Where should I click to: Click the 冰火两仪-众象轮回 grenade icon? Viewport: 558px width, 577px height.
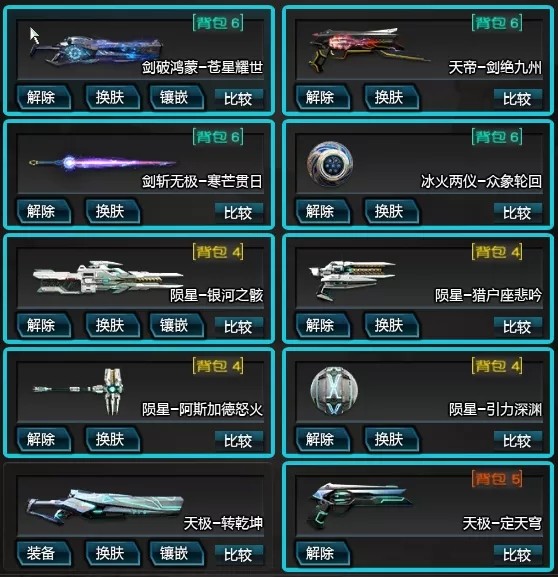pyautogui.click(x=330, y=164)
